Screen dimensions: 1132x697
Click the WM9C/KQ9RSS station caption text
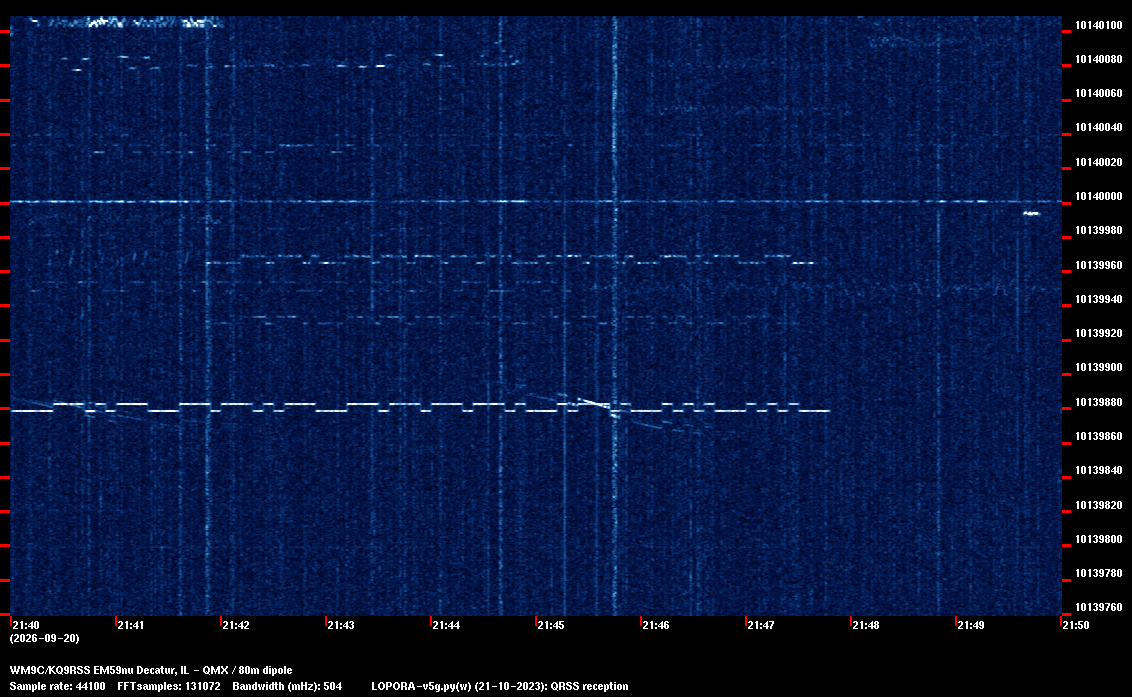[x=151, y=670]
